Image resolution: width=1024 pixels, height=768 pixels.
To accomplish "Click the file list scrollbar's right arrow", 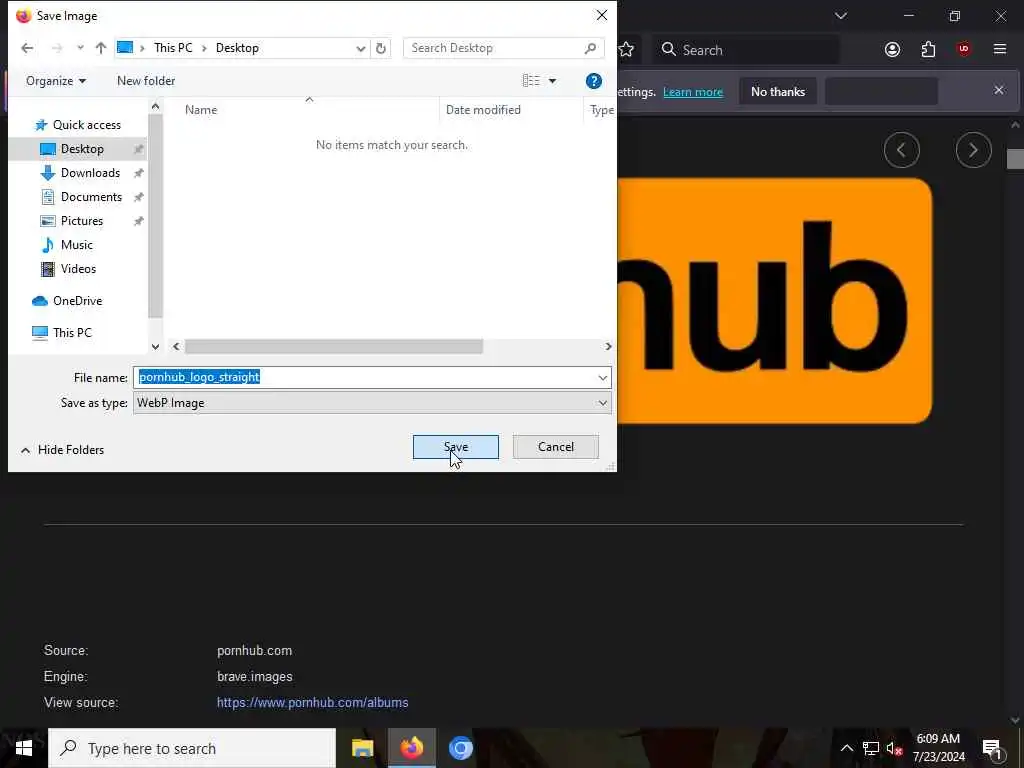I will coord(608,346).
